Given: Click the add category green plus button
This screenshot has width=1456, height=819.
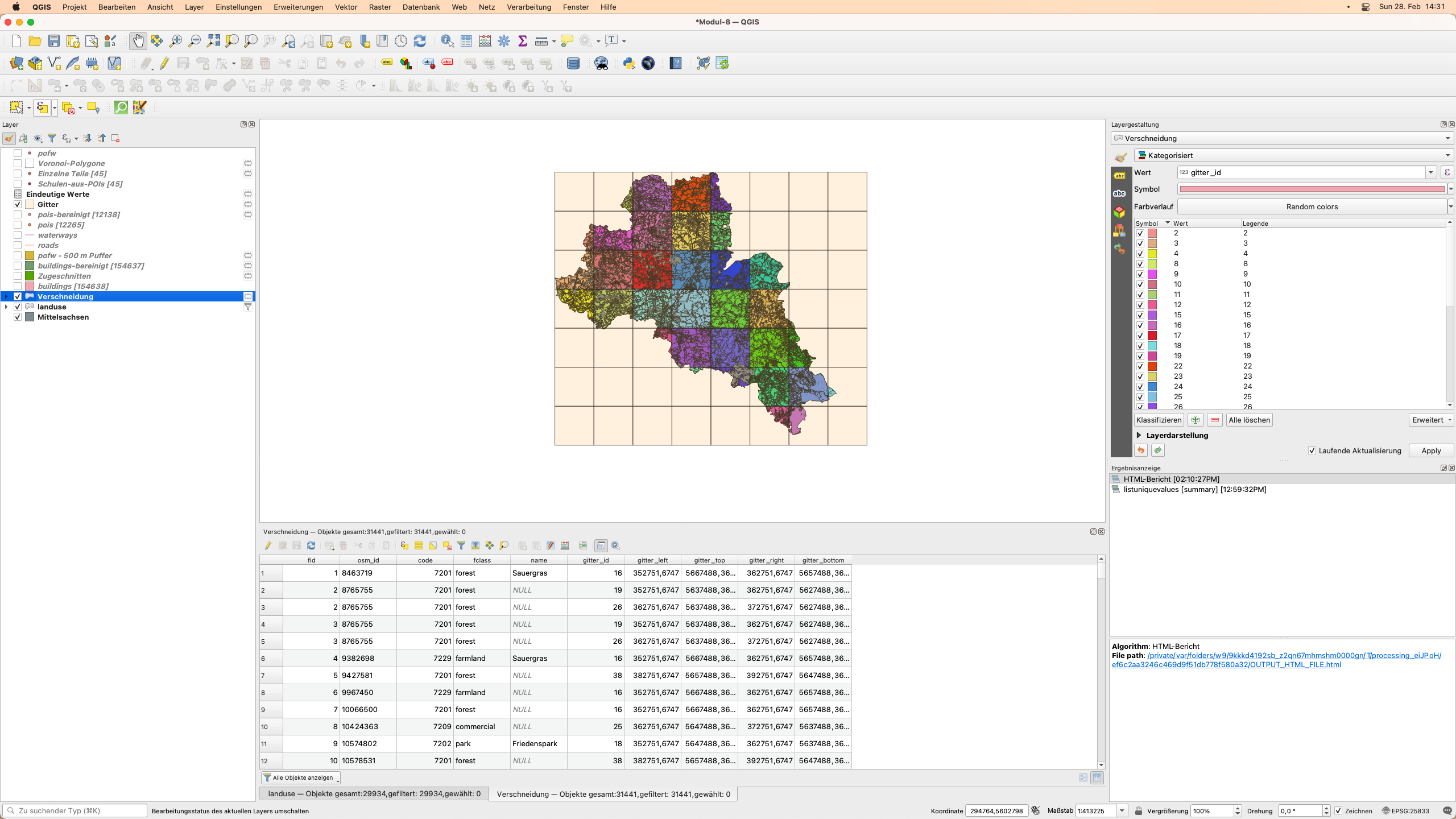Looking at the screenshot, I should [x=1196, y=420].
